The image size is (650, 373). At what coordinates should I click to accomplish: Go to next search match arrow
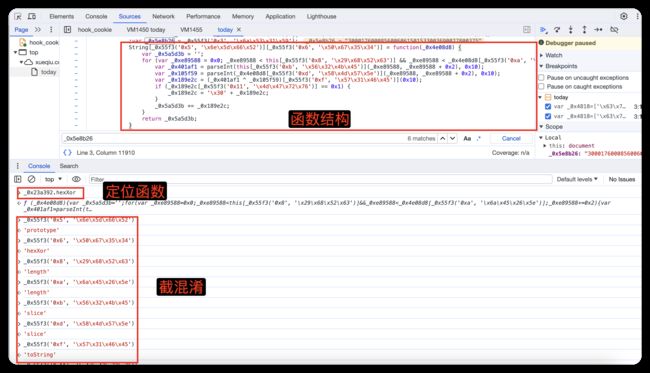453,138
